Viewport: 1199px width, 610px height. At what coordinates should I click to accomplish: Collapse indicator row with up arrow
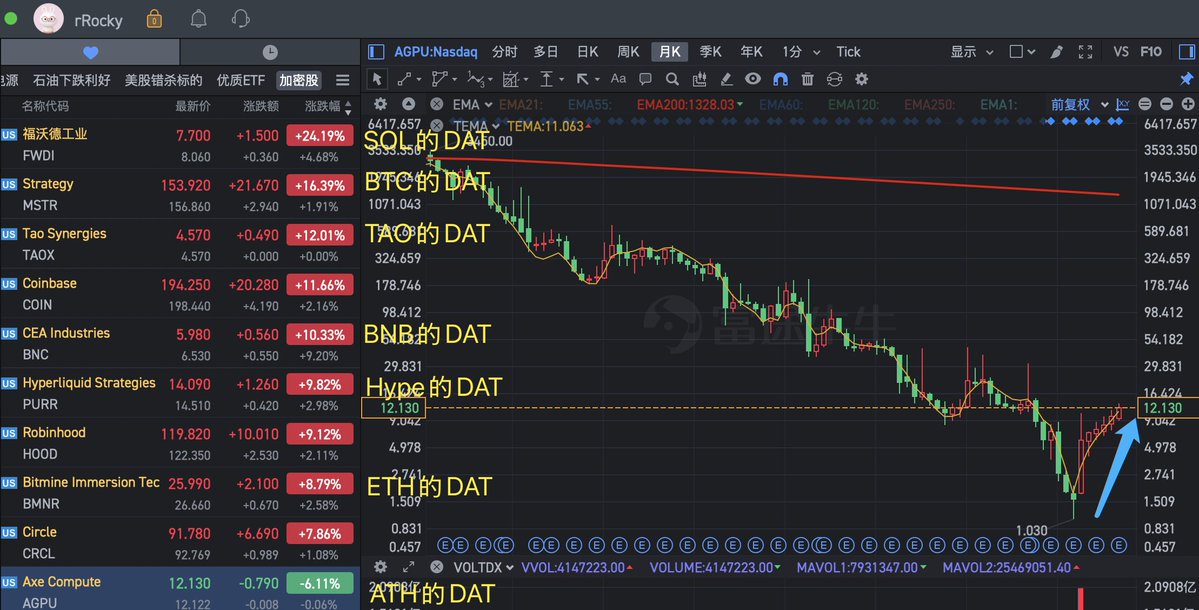coord(408,104)
